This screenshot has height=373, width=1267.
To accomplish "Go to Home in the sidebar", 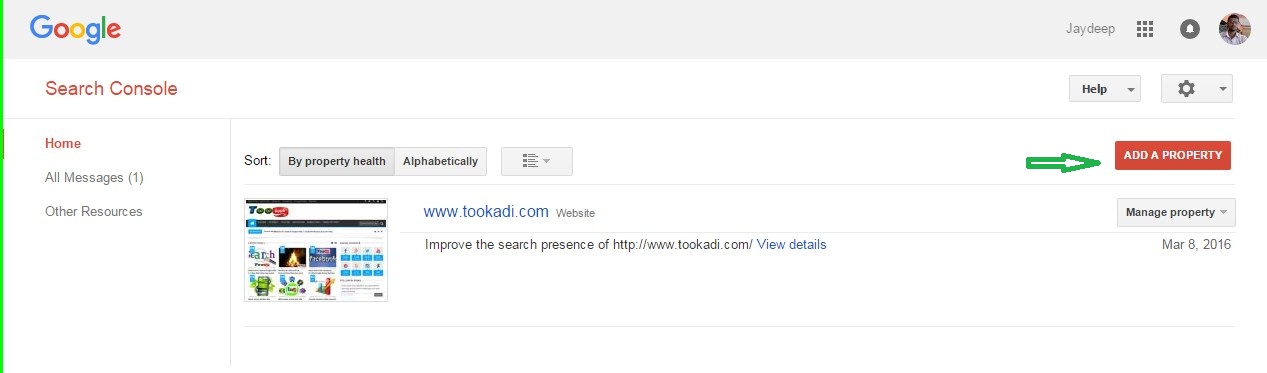I will (x=63, y=143).
